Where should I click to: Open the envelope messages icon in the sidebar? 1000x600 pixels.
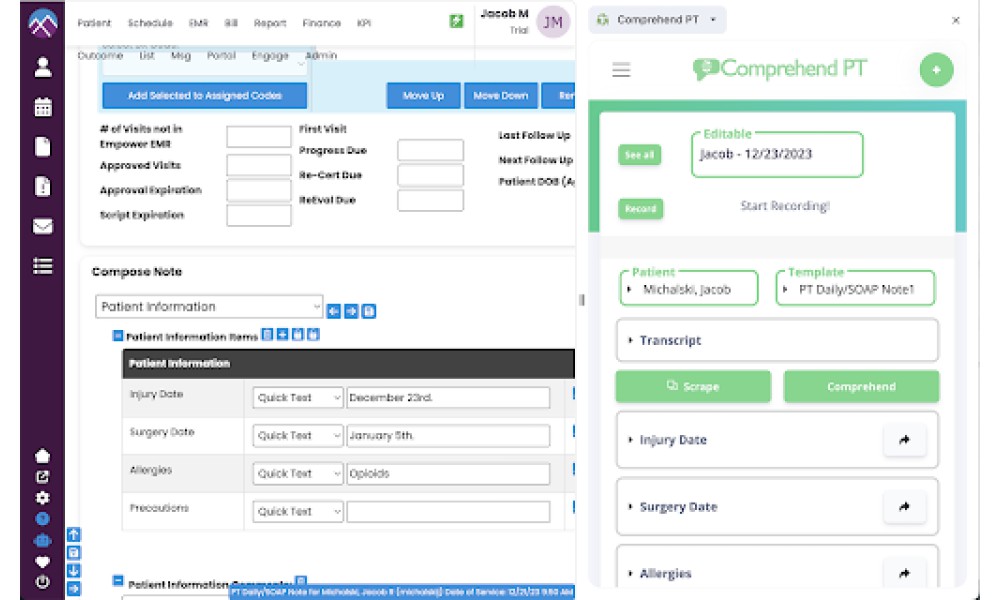click(43, 226)
